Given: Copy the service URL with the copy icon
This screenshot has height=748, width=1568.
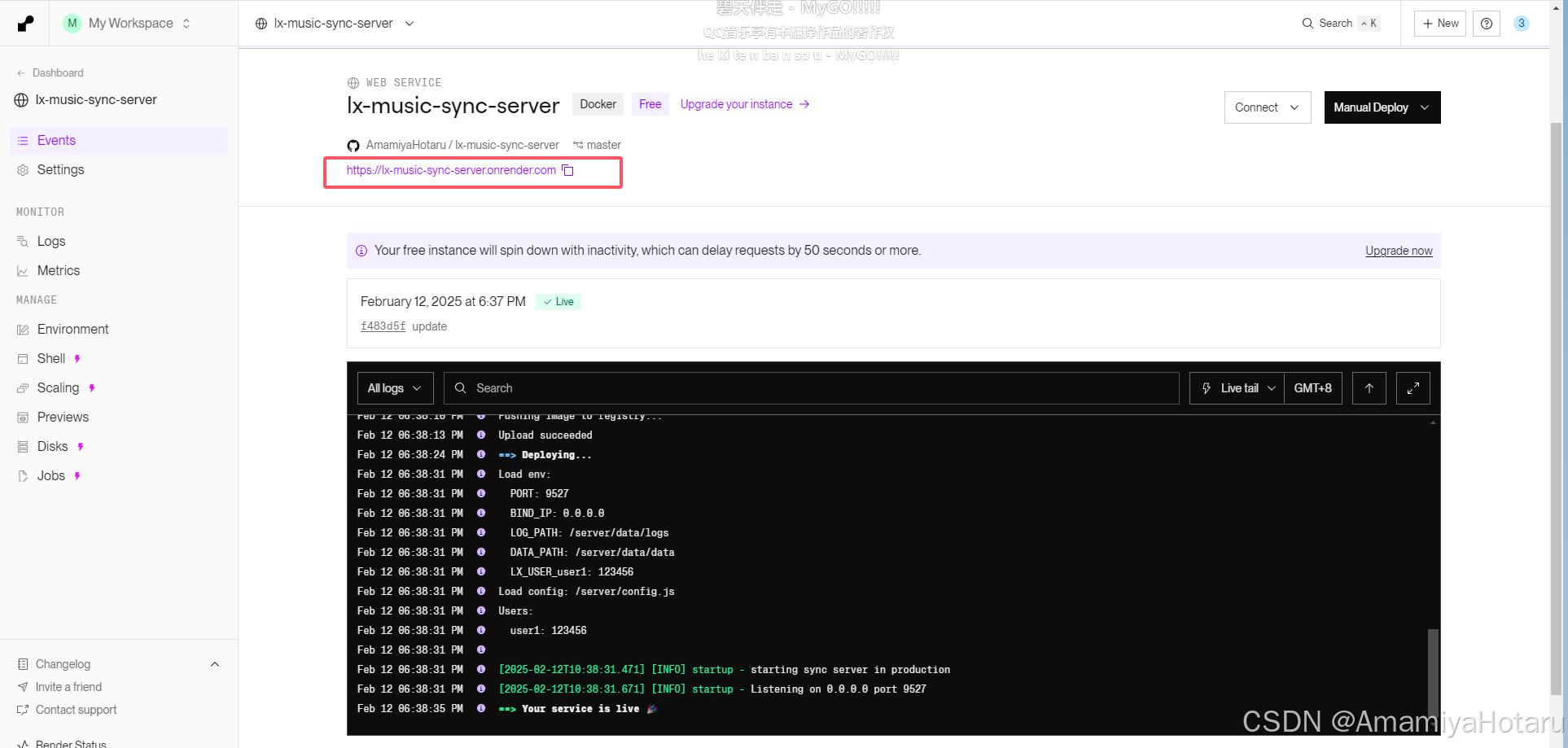Looking at the screenshot, I should click(x=568, y=170).
